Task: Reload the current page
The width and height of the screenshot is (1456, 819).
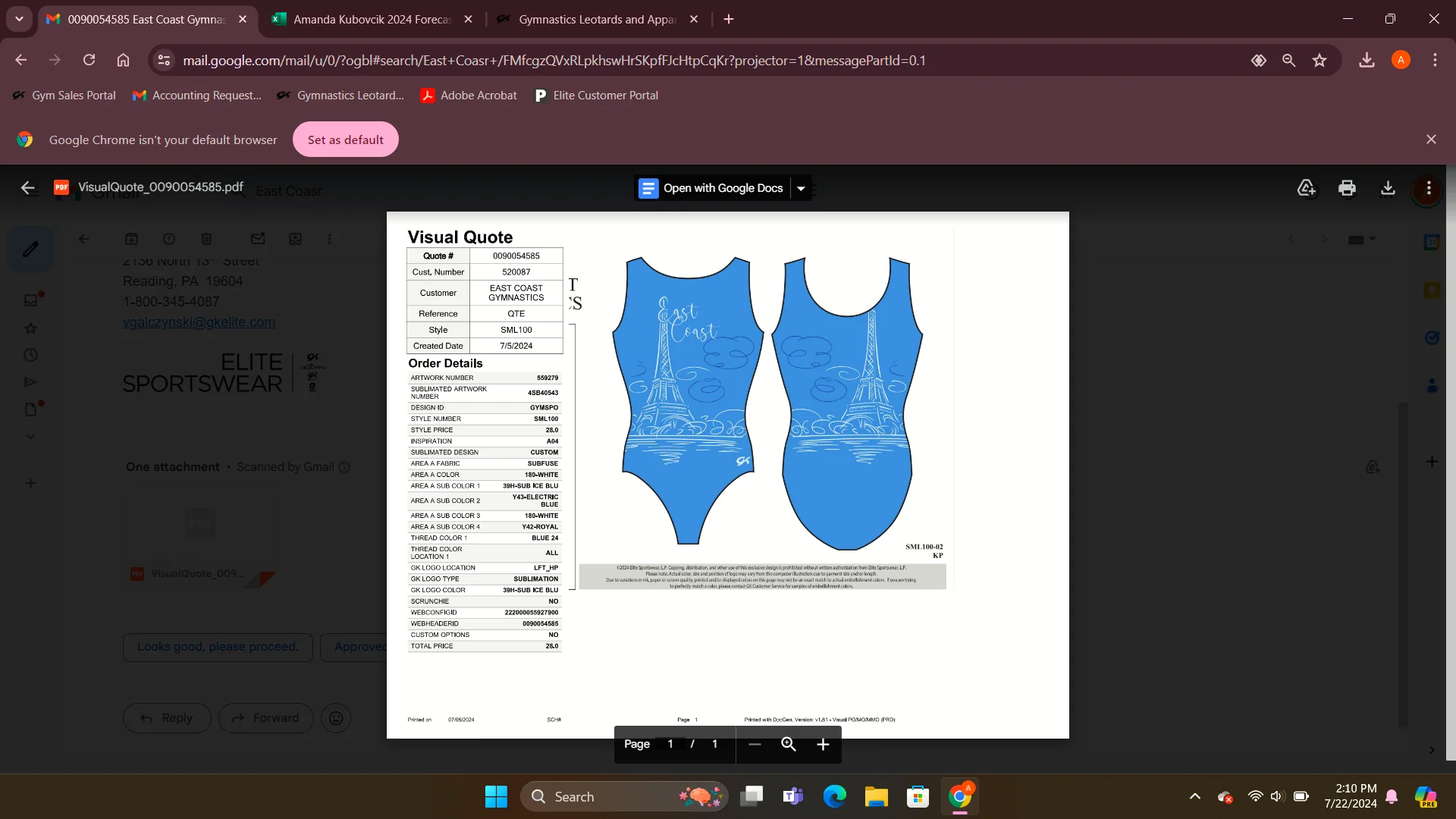Action: point(89,60)
